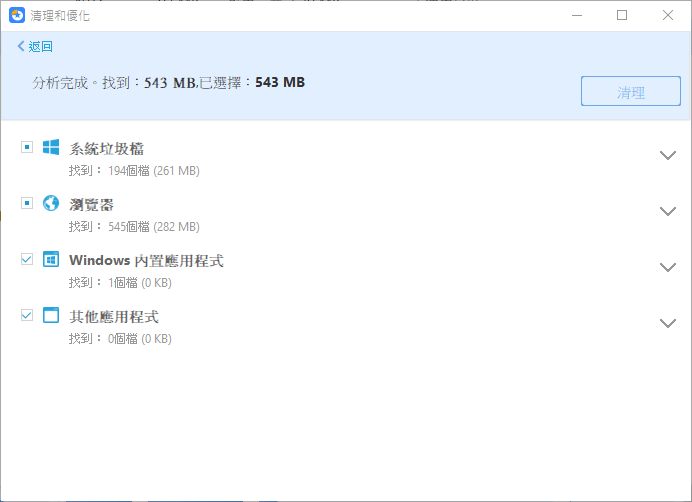Expand the Windows 內置應用程式 chevron

coord(668,267)
